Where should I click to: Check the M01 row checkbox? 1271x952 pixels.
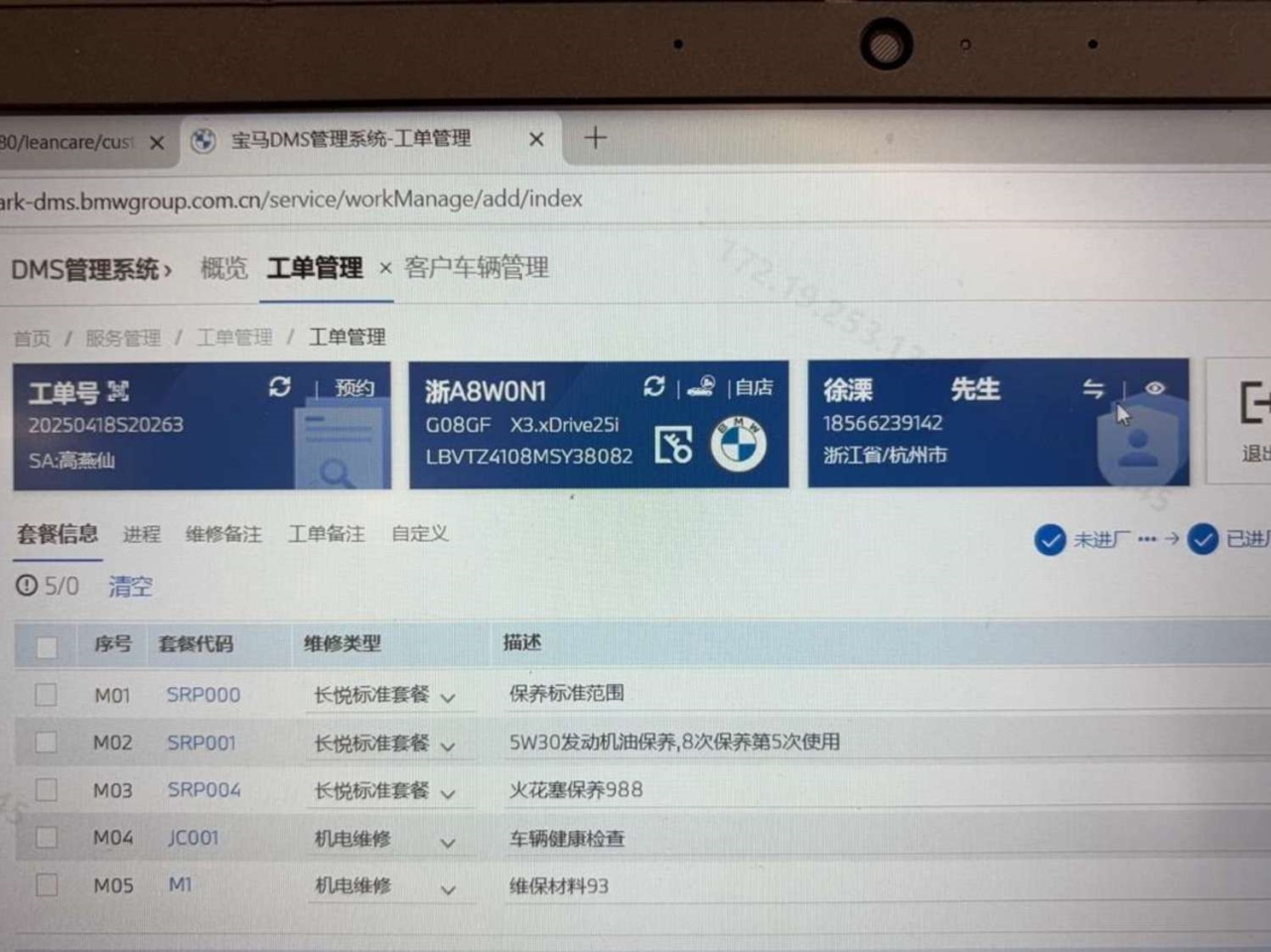[x=46, y=694]
